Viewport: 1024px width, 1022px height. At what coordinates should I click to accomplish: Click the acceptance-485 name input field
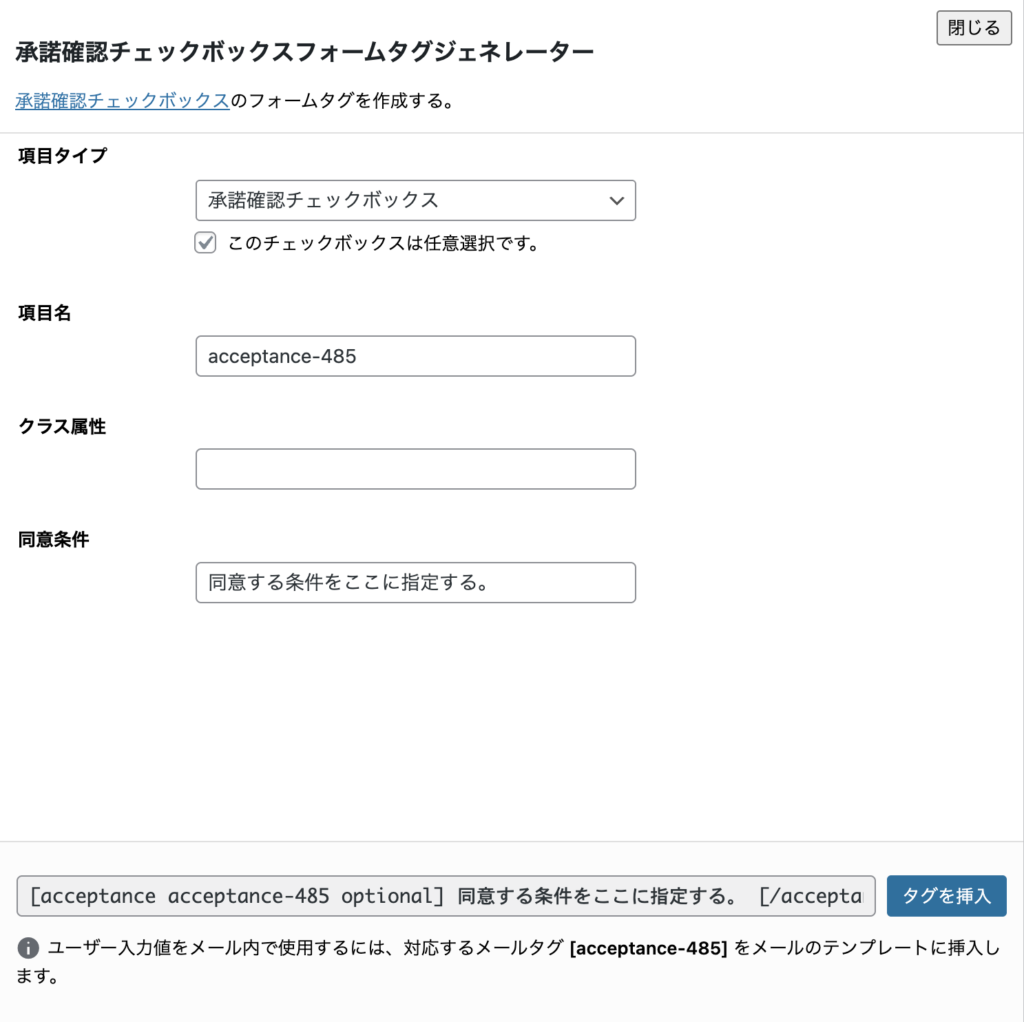(416, 356)
